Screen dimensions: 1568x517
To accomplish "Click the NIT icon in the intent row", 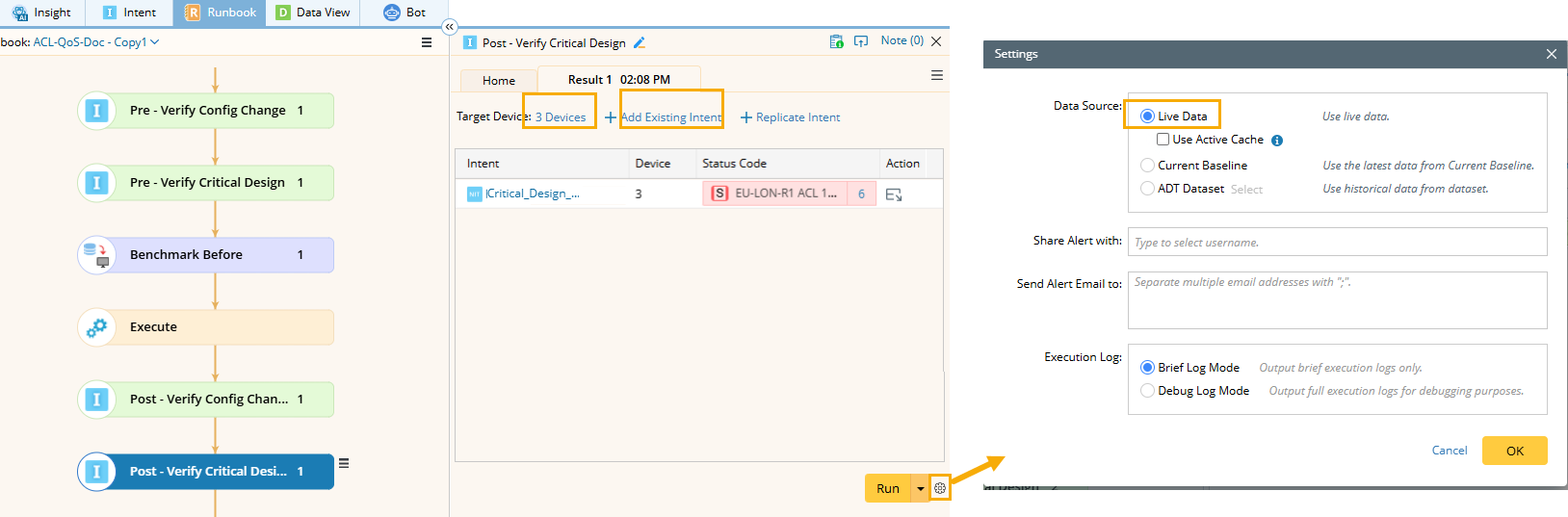I will coord(474,194).
